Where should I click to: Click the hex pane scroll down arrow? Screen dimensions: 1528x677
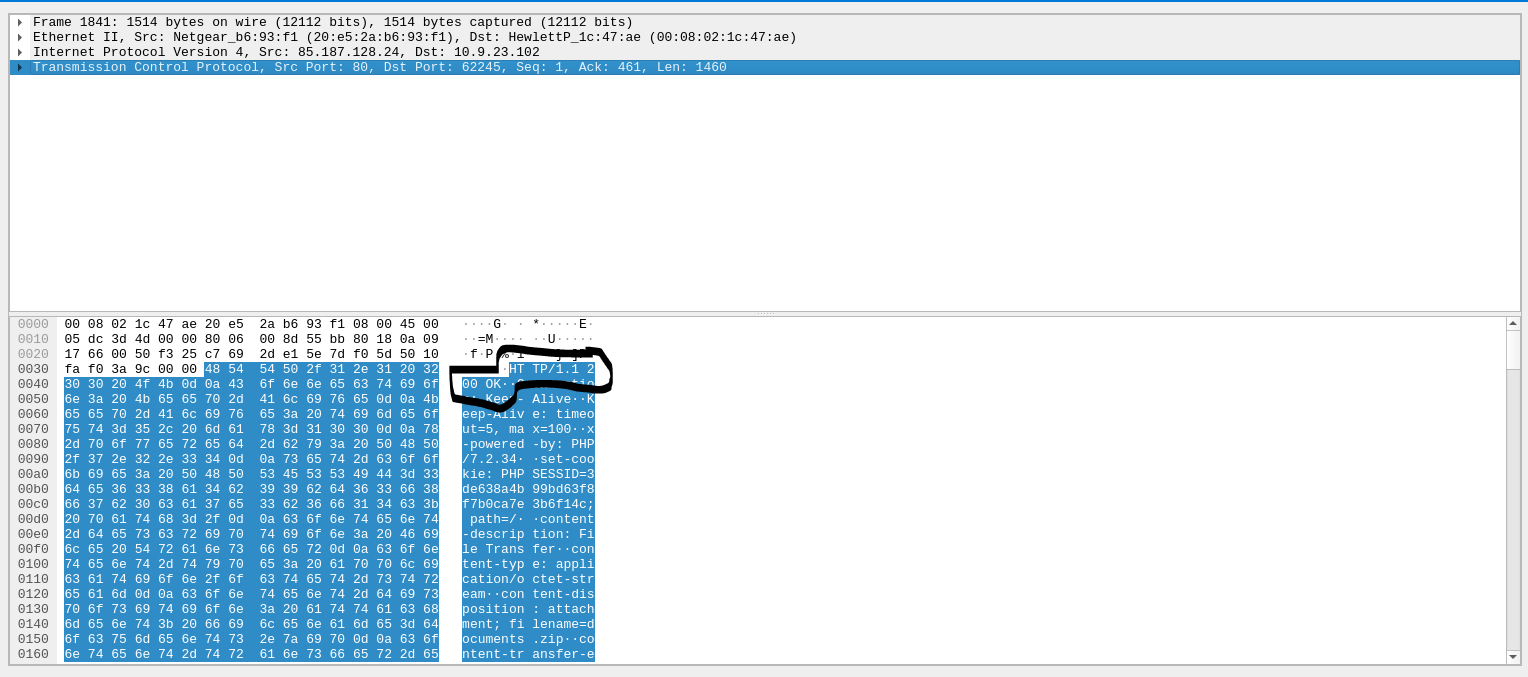coord(1513,657)
